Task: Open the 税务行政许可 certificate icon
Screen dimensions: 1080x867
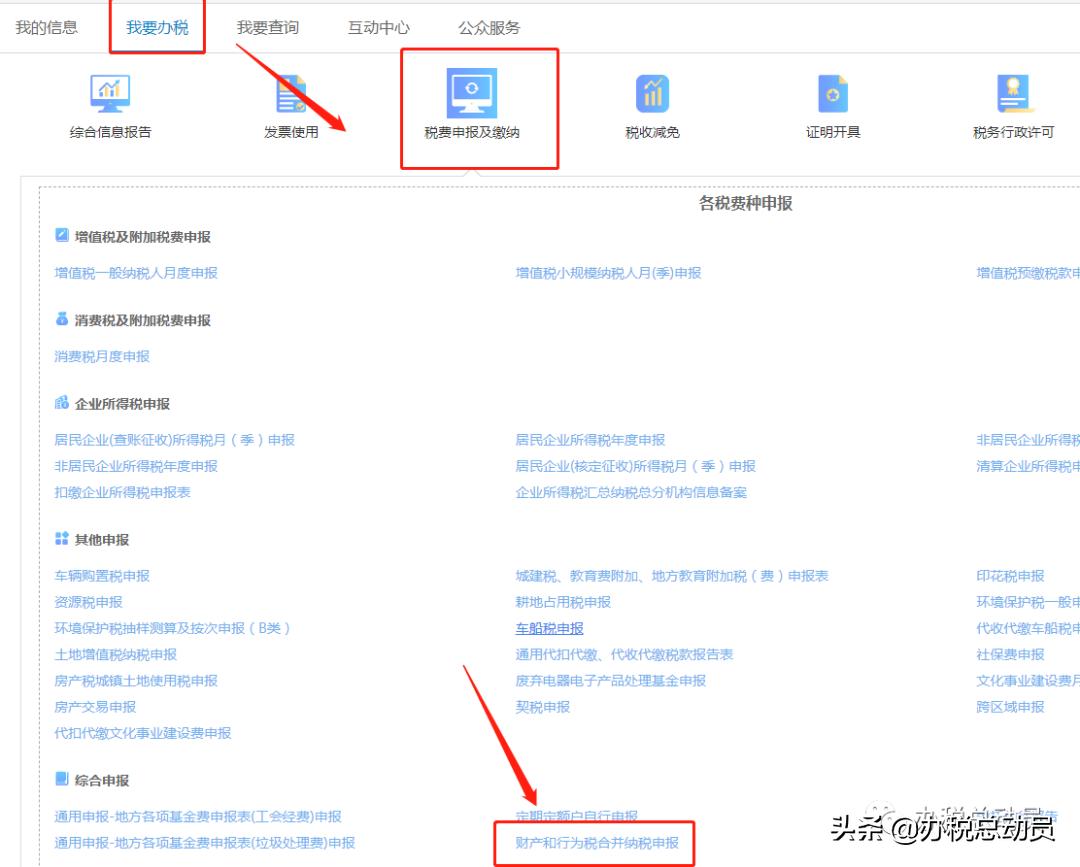Action: tap(1015, 93)
